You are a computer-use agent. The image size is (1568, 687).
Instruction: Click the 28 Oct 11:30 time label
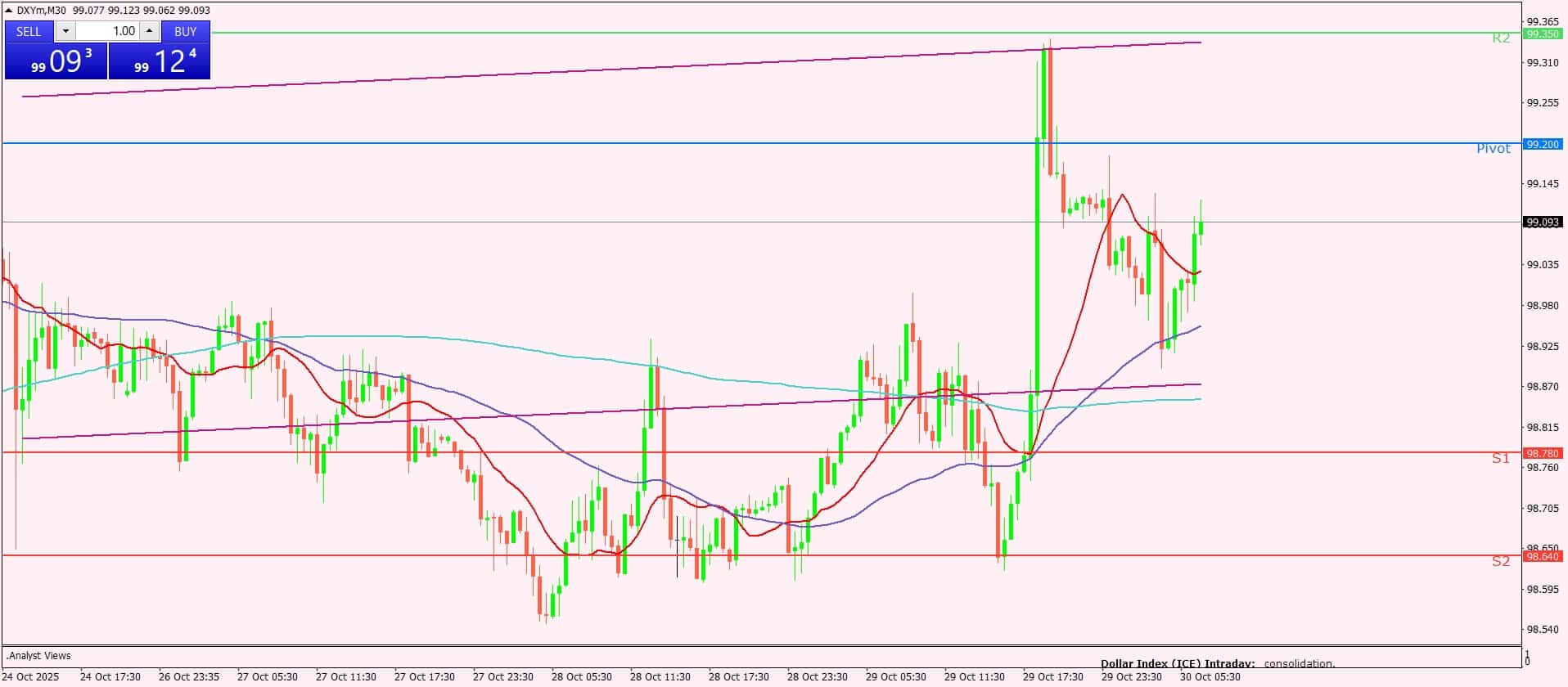(x=660, y=676)
